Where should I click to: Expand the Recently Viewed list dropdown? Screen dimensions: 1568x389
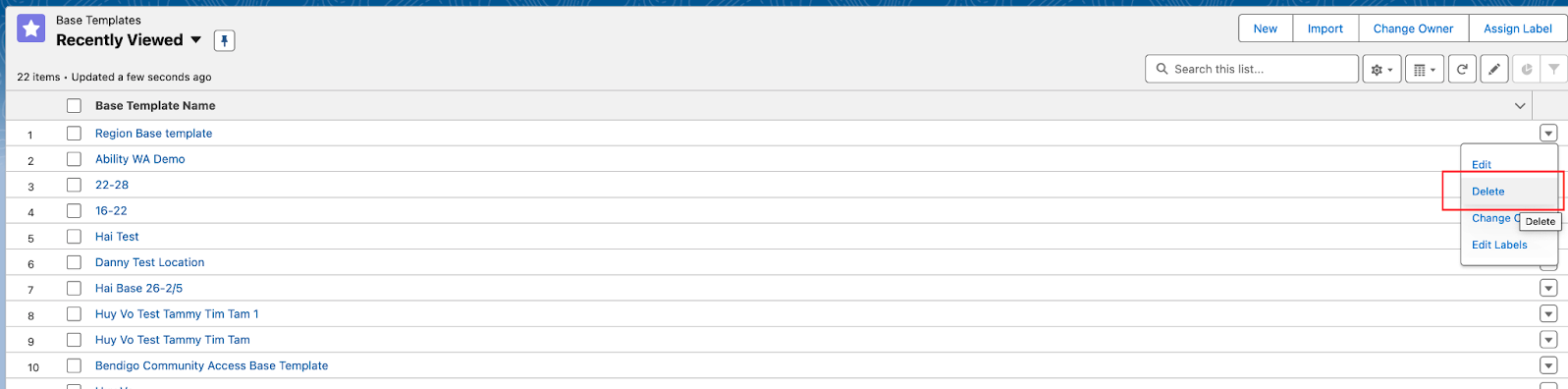coord(195,40)
